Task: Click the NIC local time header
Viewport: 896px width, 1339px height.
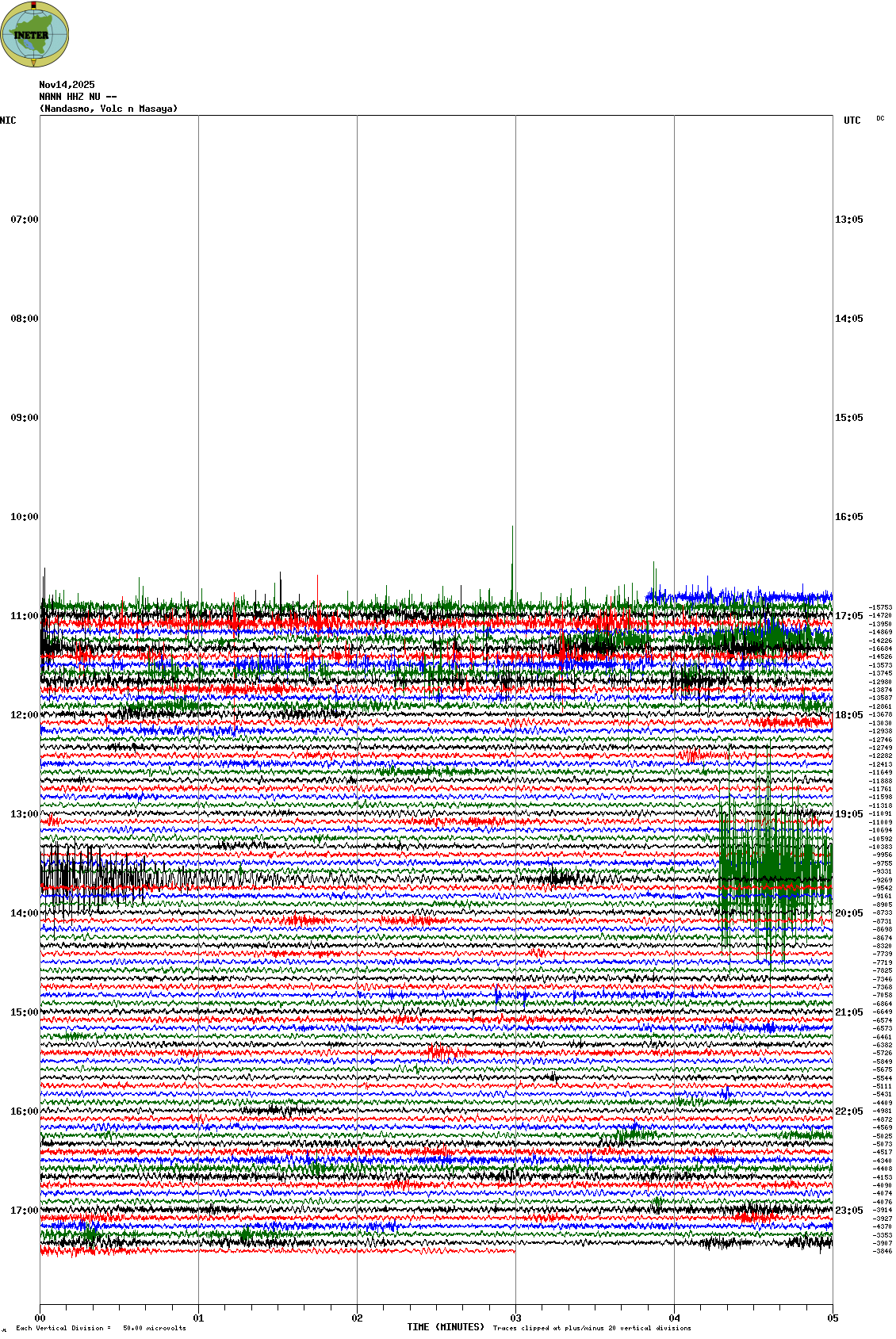Action: (x=8, y=121)
